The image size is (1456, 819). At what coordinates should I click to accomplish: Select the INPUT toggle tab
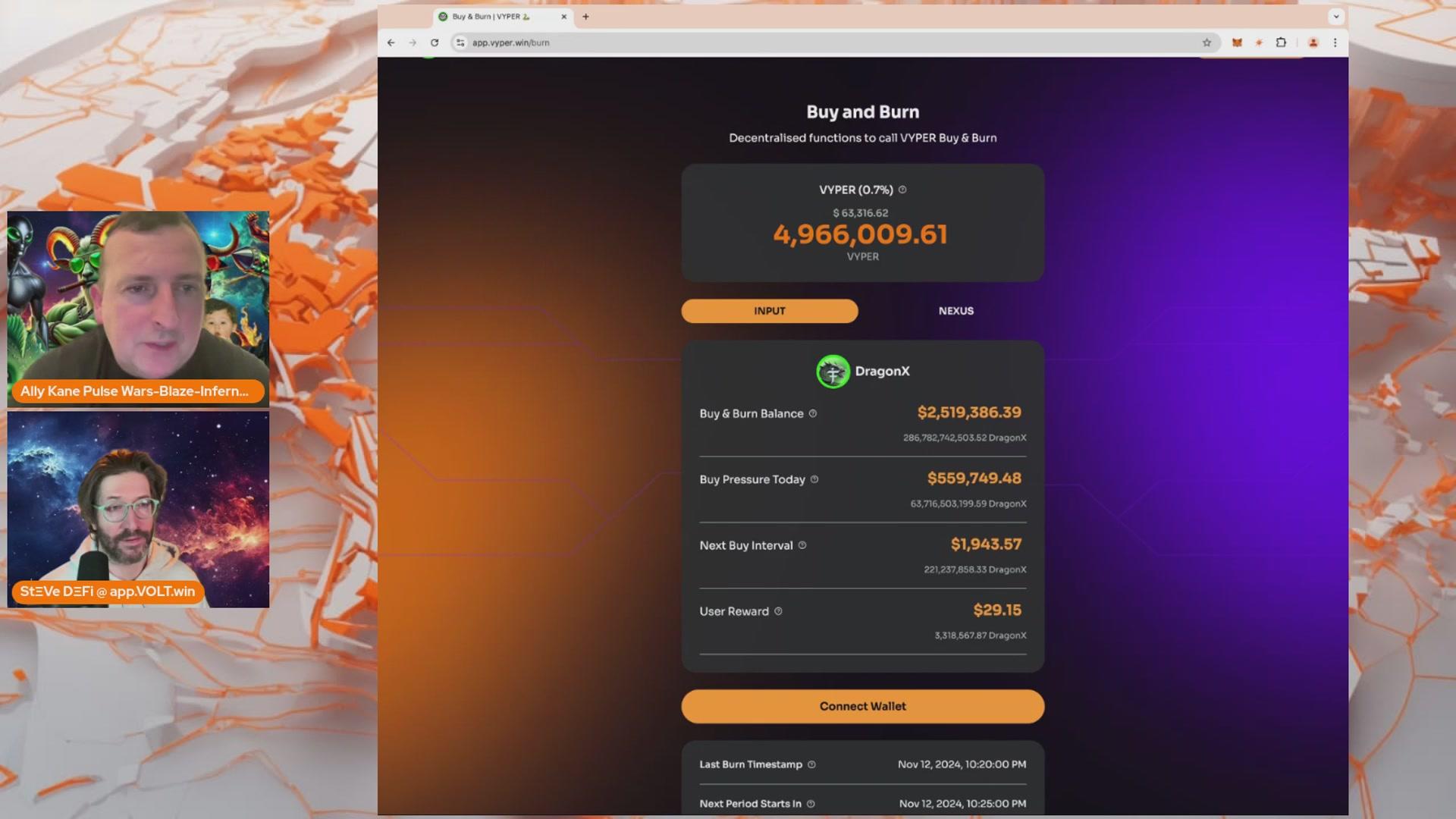tap(770, 311)
